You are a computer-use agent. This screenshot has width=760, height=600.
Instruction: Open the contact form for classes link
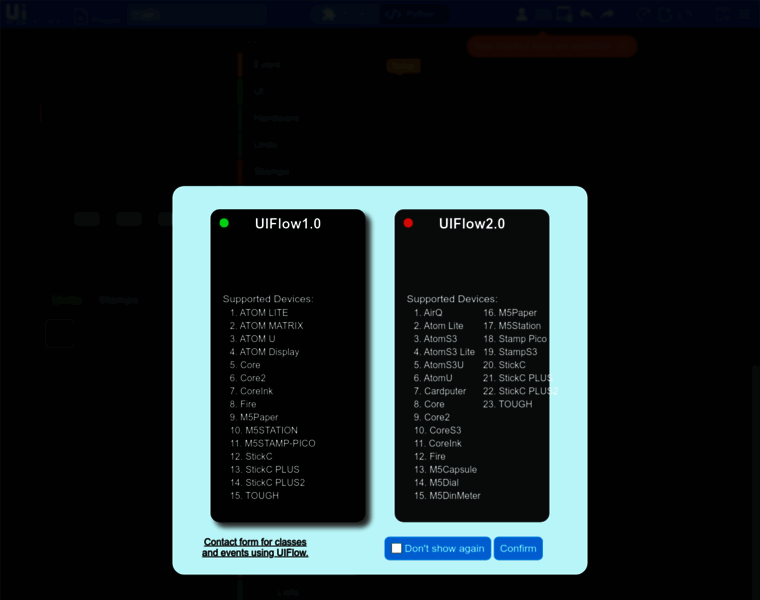(255, 547)
